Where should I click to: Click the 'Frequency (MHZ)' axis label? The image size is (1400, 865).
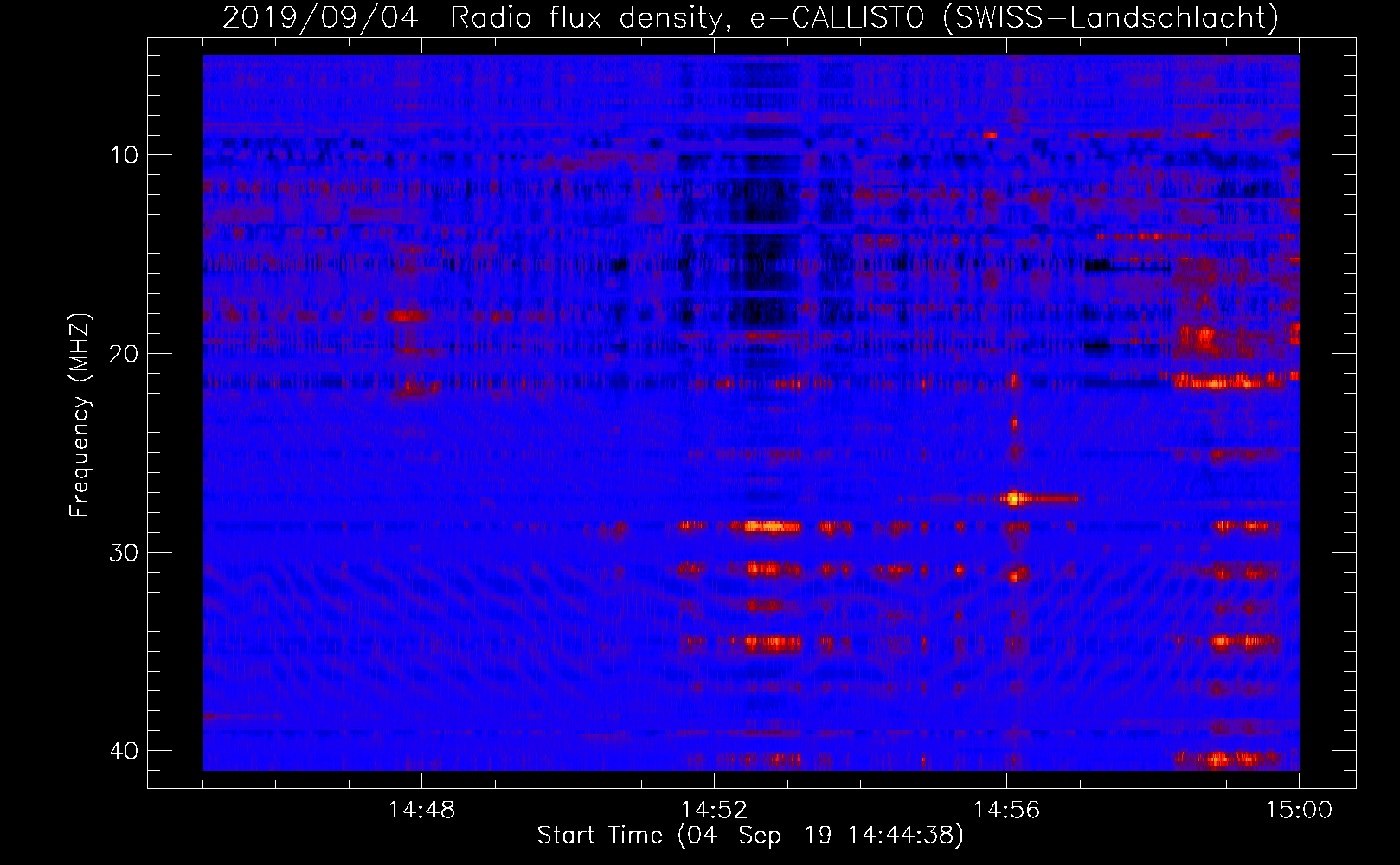coord(80,414)
